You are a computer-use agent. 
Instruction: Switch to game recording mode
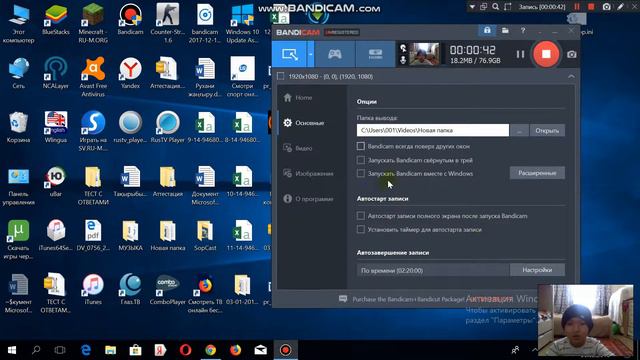tap(335, 54)
